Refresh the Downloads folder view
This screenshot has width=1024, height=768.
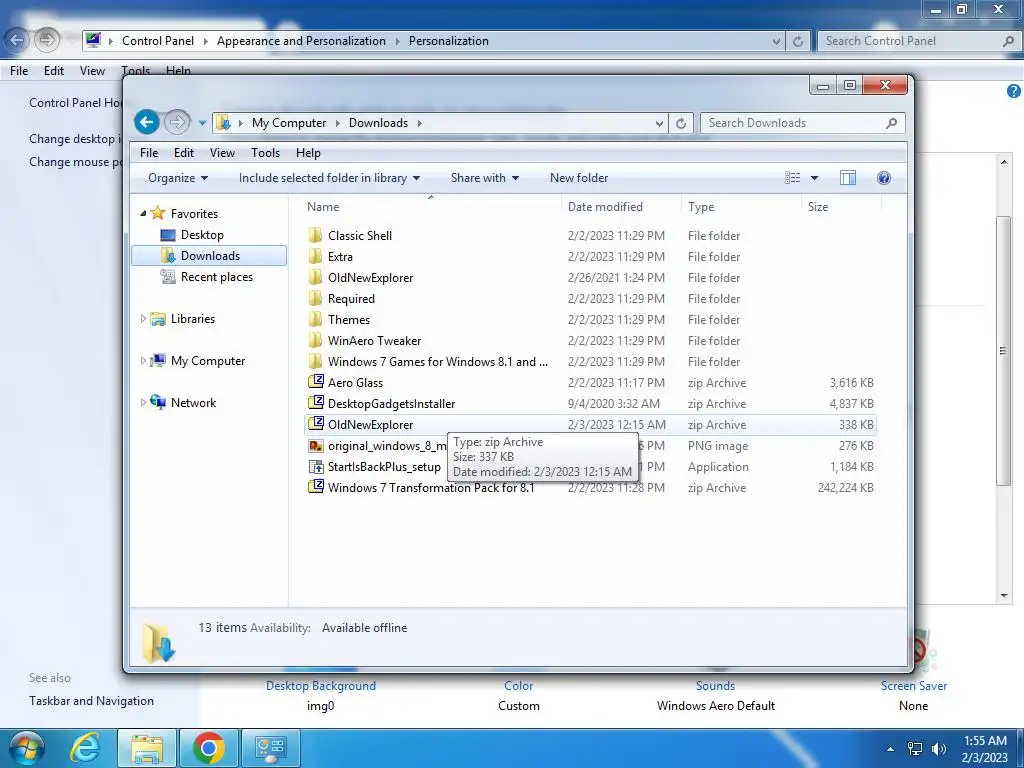680,123
